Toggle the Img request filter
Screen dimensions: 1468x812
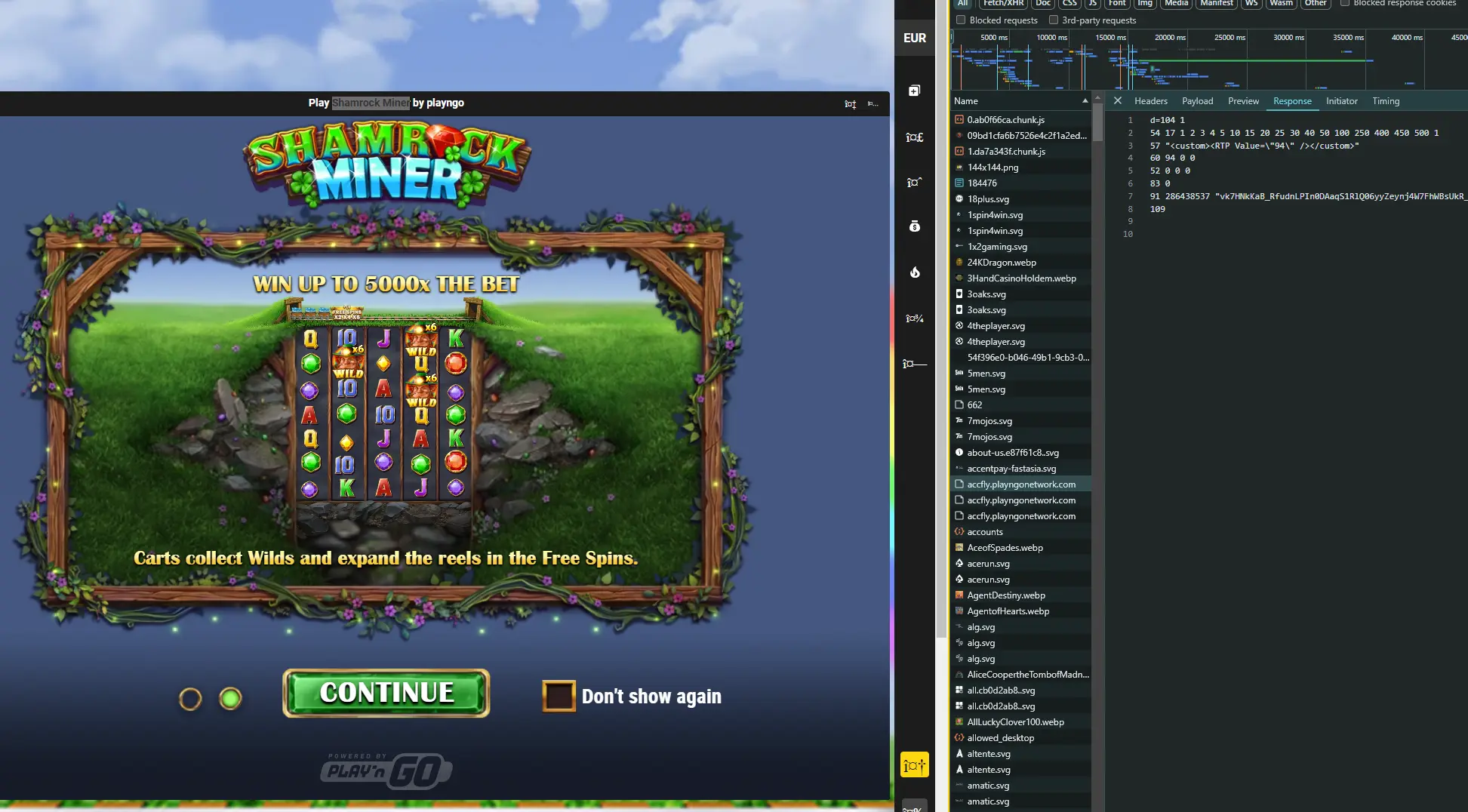point(1145,4)
